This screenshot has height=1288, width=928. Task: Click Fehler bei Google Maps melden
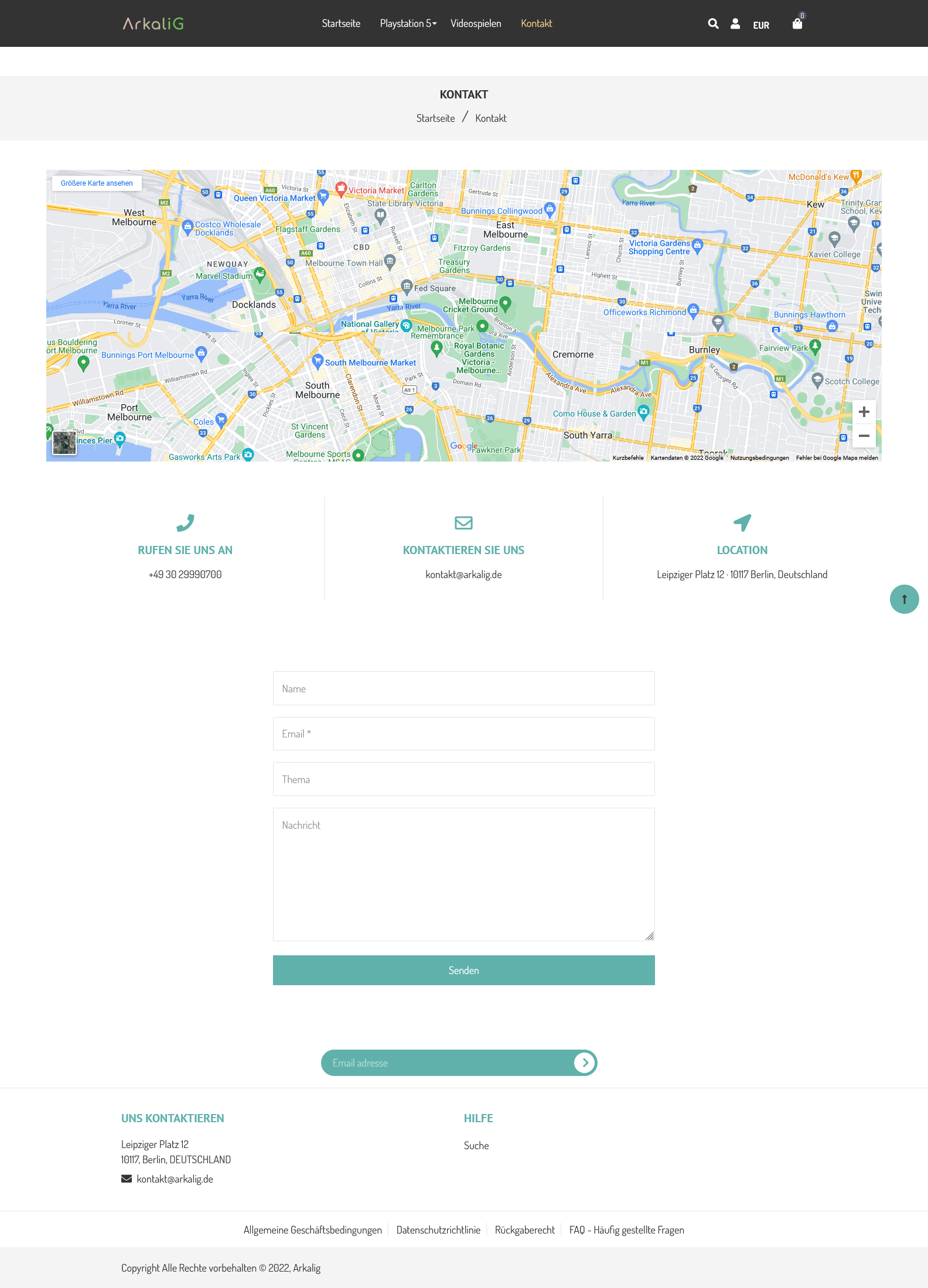coord(837,457)
